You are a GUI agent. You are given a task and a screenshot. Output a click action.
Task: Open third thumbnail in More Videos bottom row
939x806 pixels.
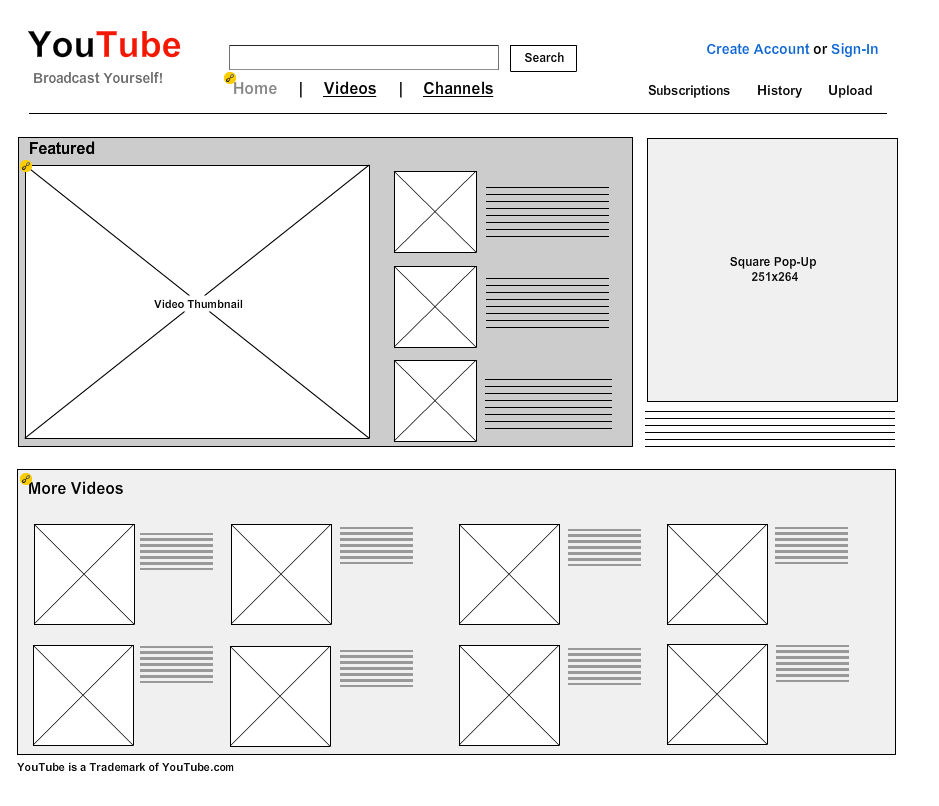click(x=509, y=695)
